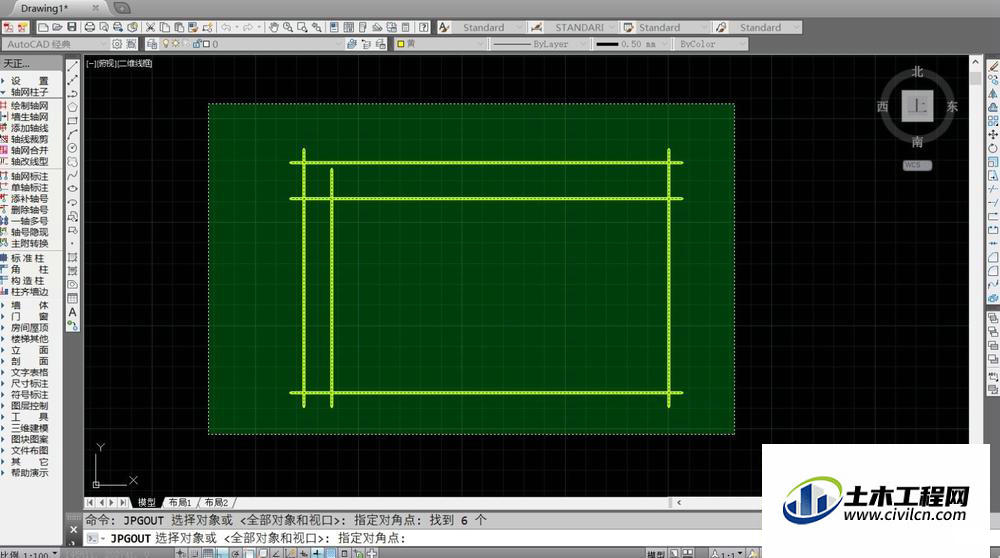The height and width of the screenshot is (558, 1000).
Task: Click the Zoom Window icon
Action: (302, 27)
